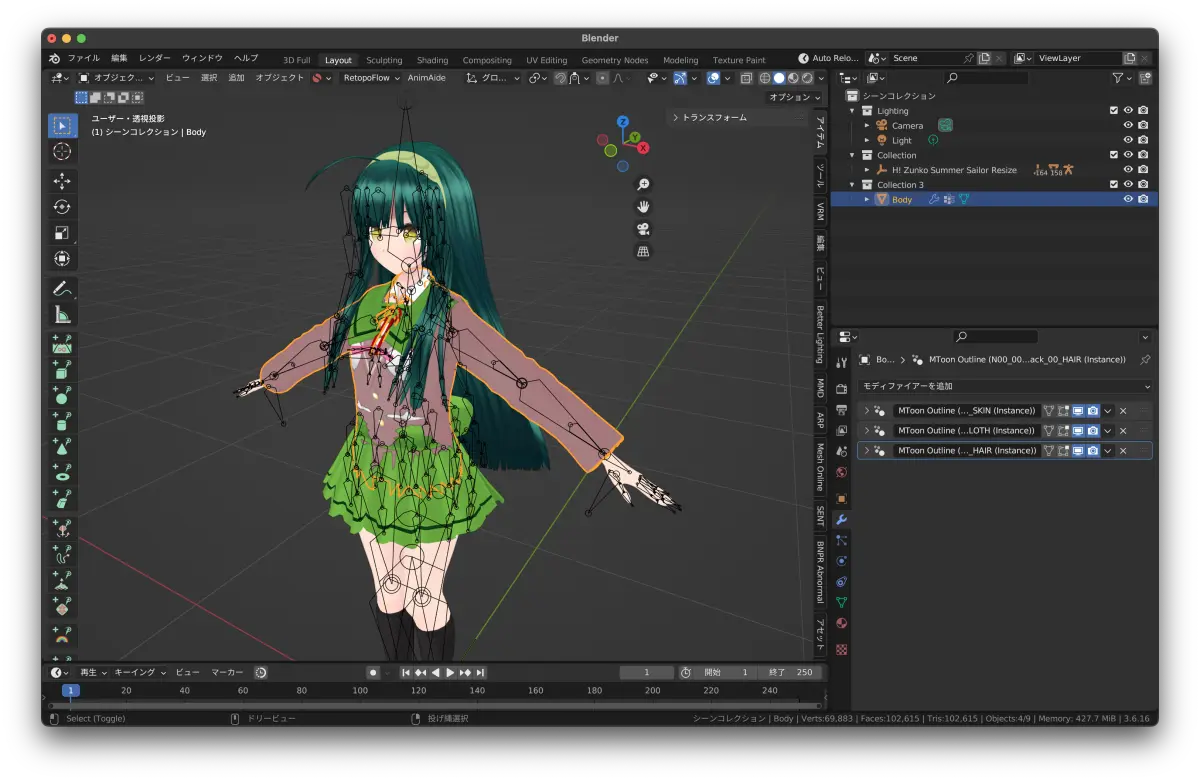Screen dimensions: 1200x781
Task: Click the viewport zoom magnifier gizmo
Action: coord(643,185)
